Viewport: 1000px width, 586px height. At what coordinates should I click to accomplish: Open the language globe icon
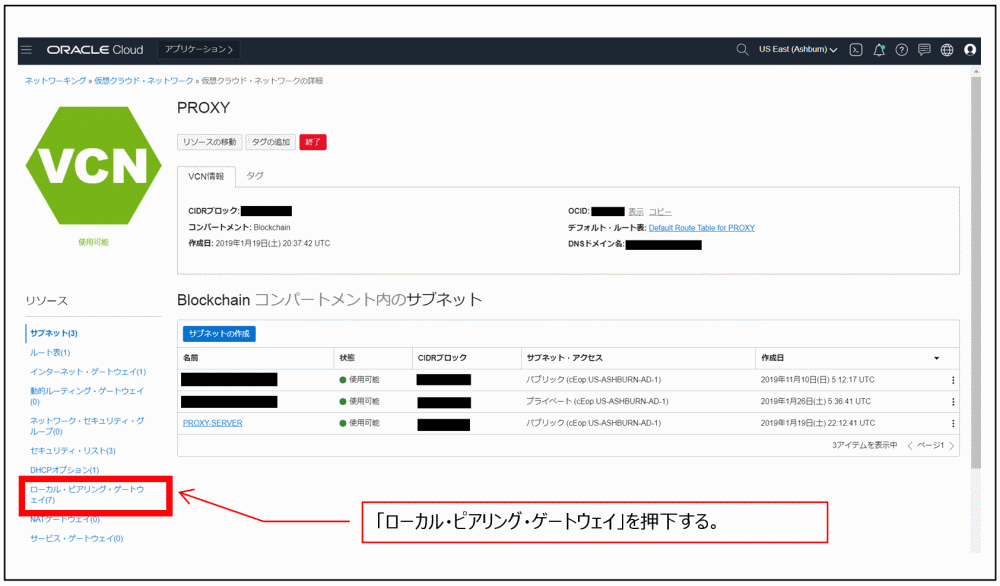(x=947, y=50)
